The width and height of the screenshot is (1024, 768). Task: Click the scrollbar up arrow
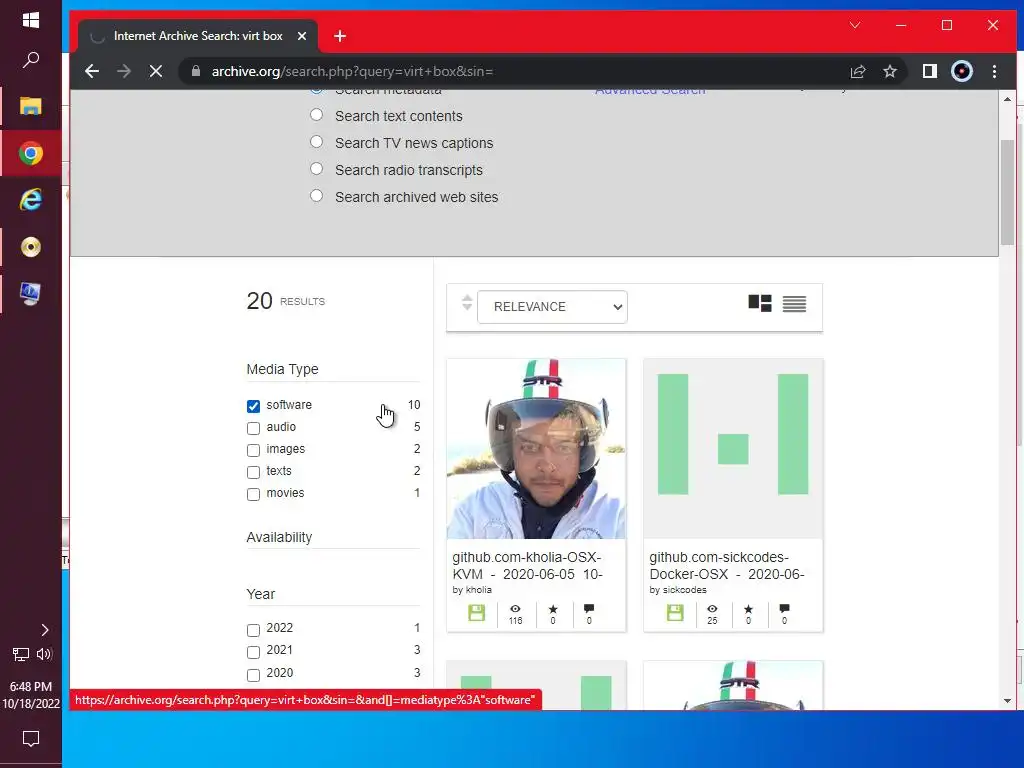[1007, 99]
